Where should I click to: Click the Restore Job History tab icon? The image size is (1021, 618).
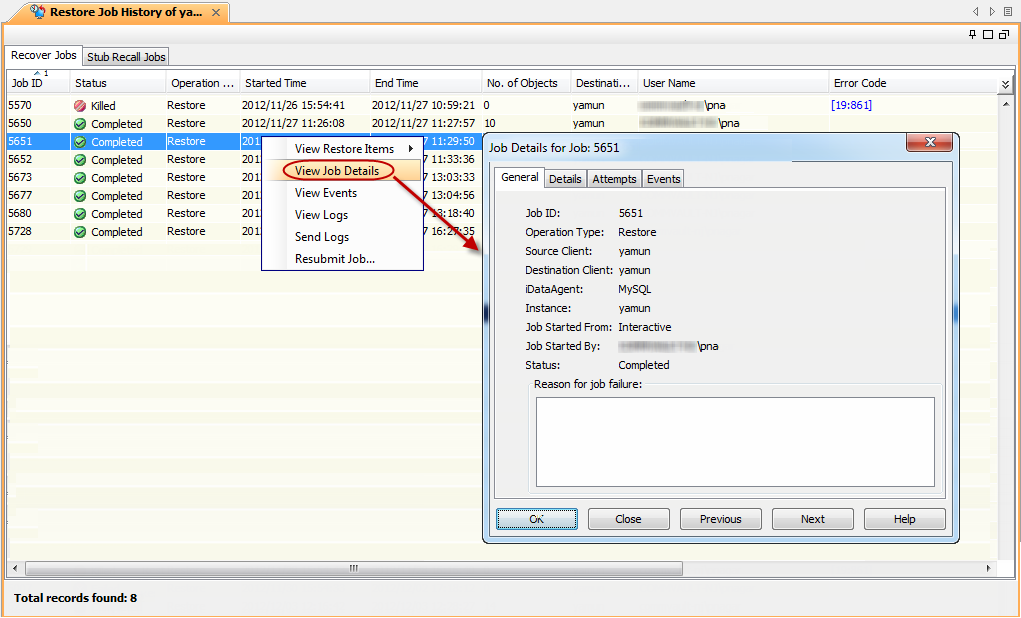point(38,13)
